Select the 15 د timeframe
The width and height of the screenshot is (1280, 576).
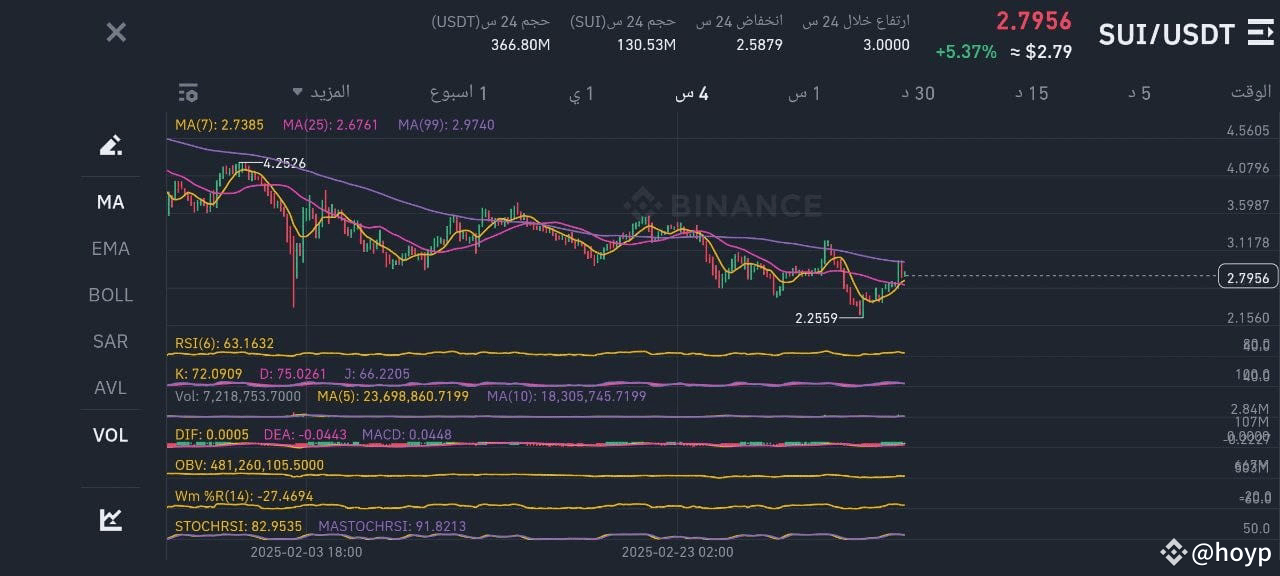(x=1032, y=93)
